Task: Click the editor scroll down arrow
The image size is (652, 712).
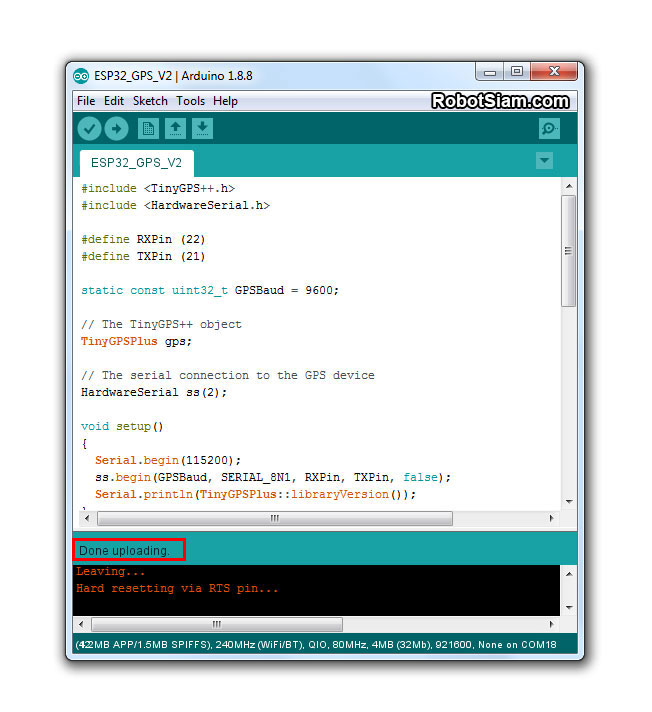Action: tap(568, 502)
